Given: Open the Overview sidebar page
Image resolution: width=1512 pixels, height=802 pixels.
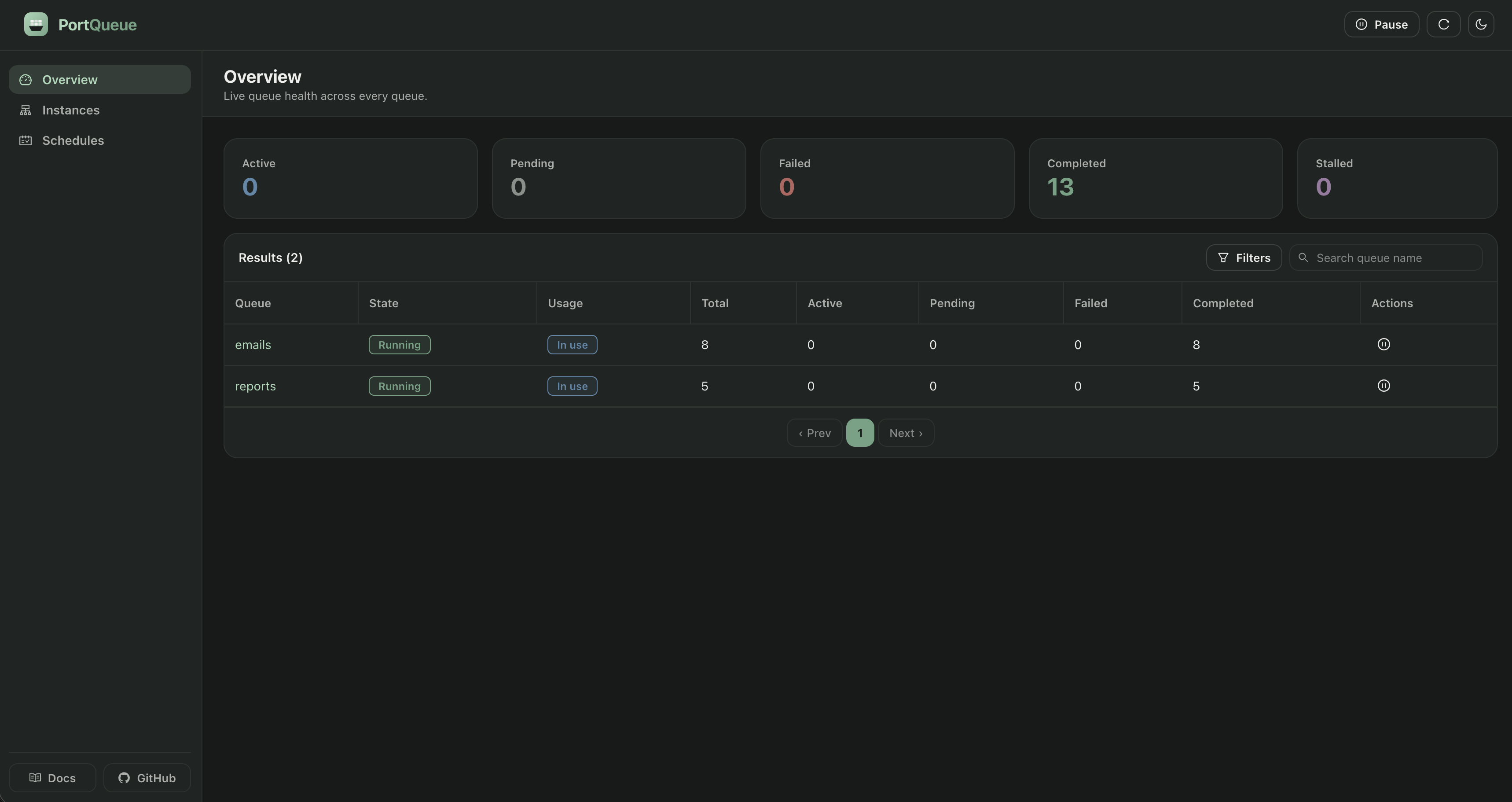Looking at the screenshot, I should 100,79.
